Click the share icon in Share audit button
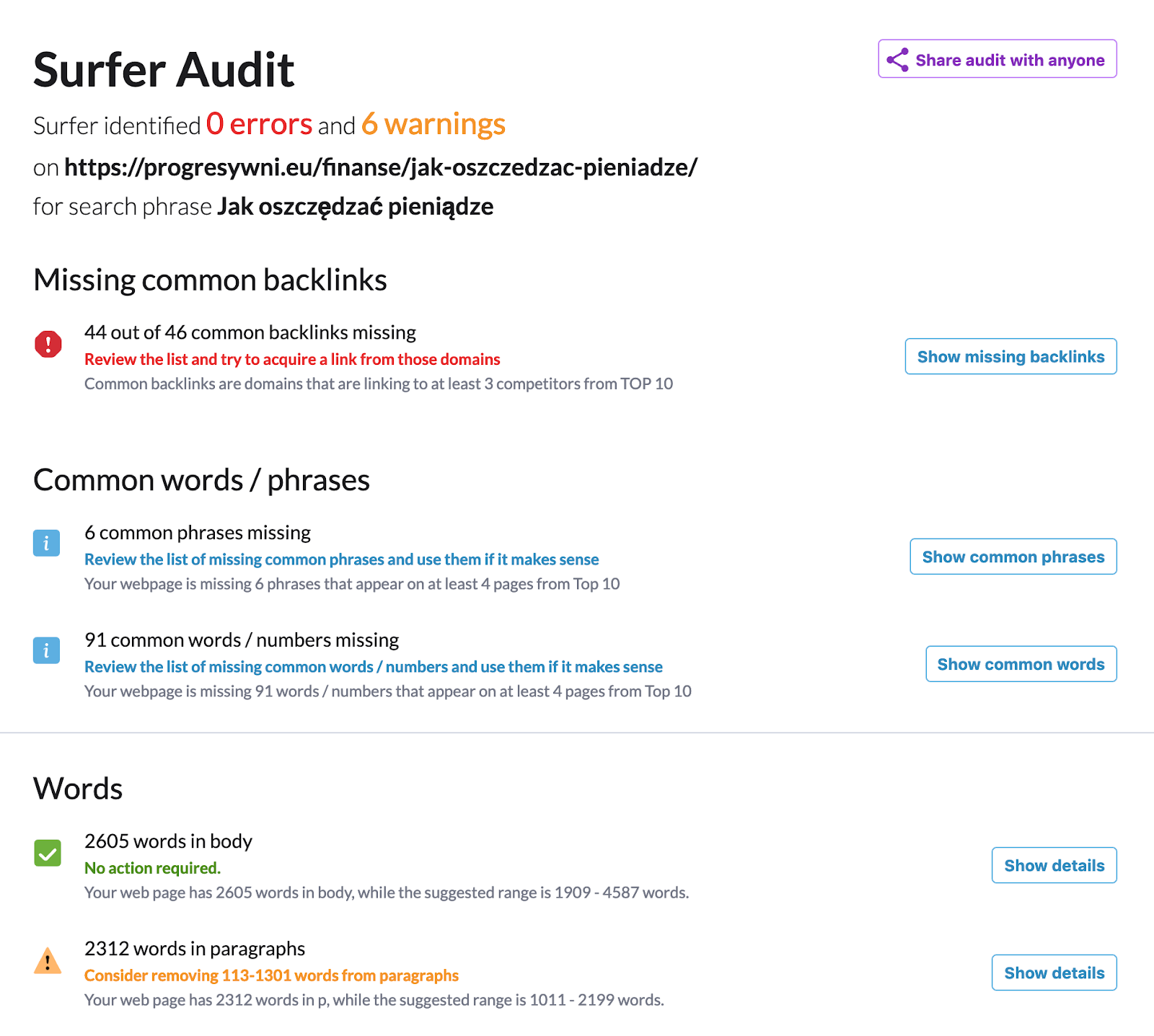 (x=897, y=60)
